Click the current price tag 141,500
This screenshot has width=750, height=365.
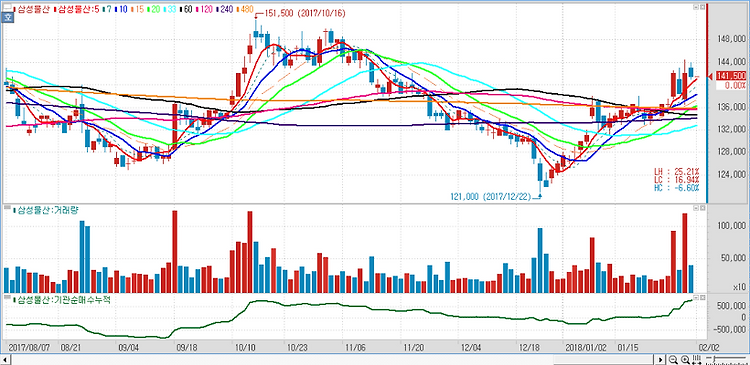(x=731, y=76)
